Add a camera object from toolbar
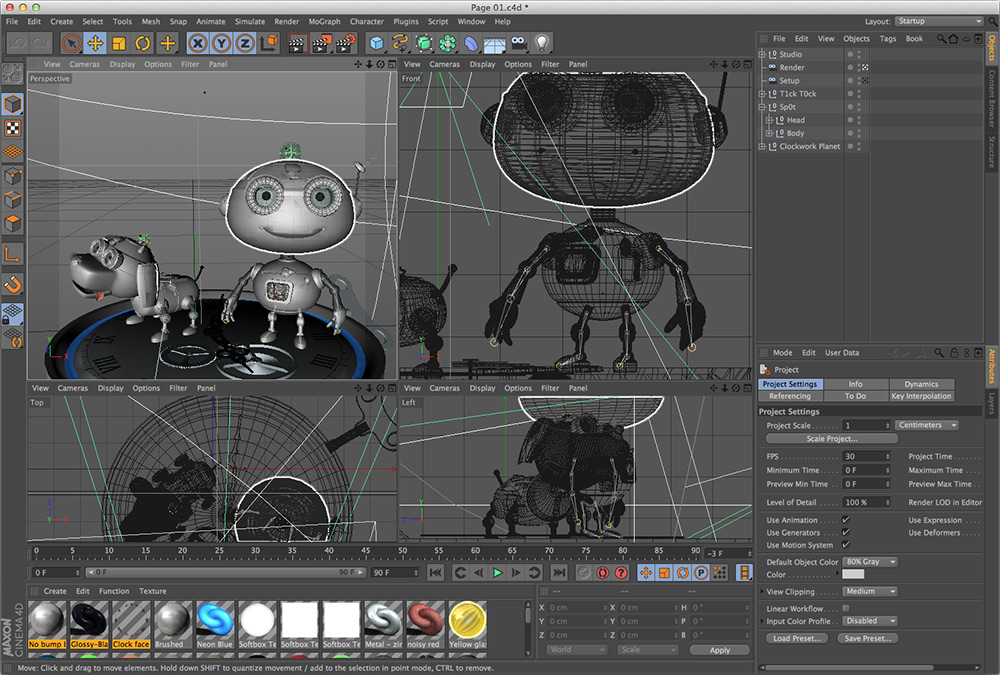 518,43
